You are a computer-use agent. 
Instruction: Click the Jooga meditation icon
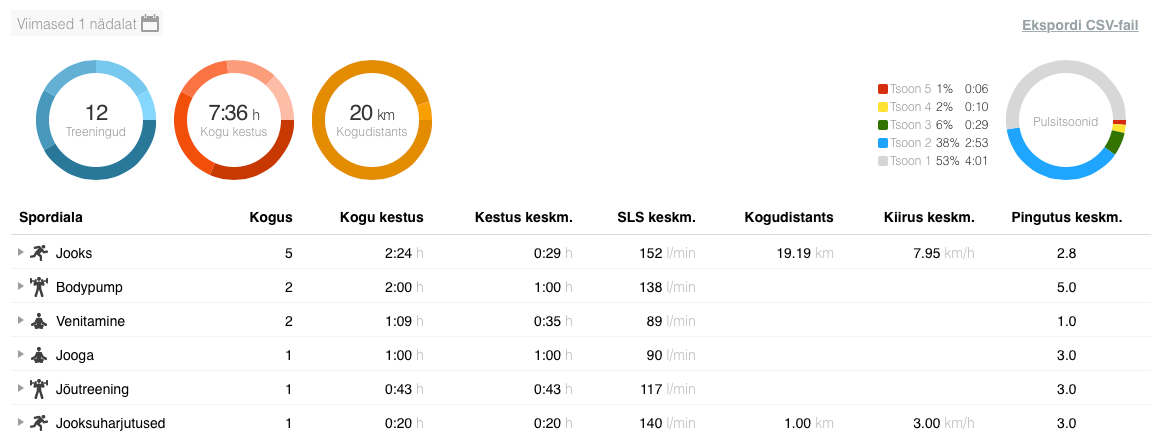tap(39, 355)
